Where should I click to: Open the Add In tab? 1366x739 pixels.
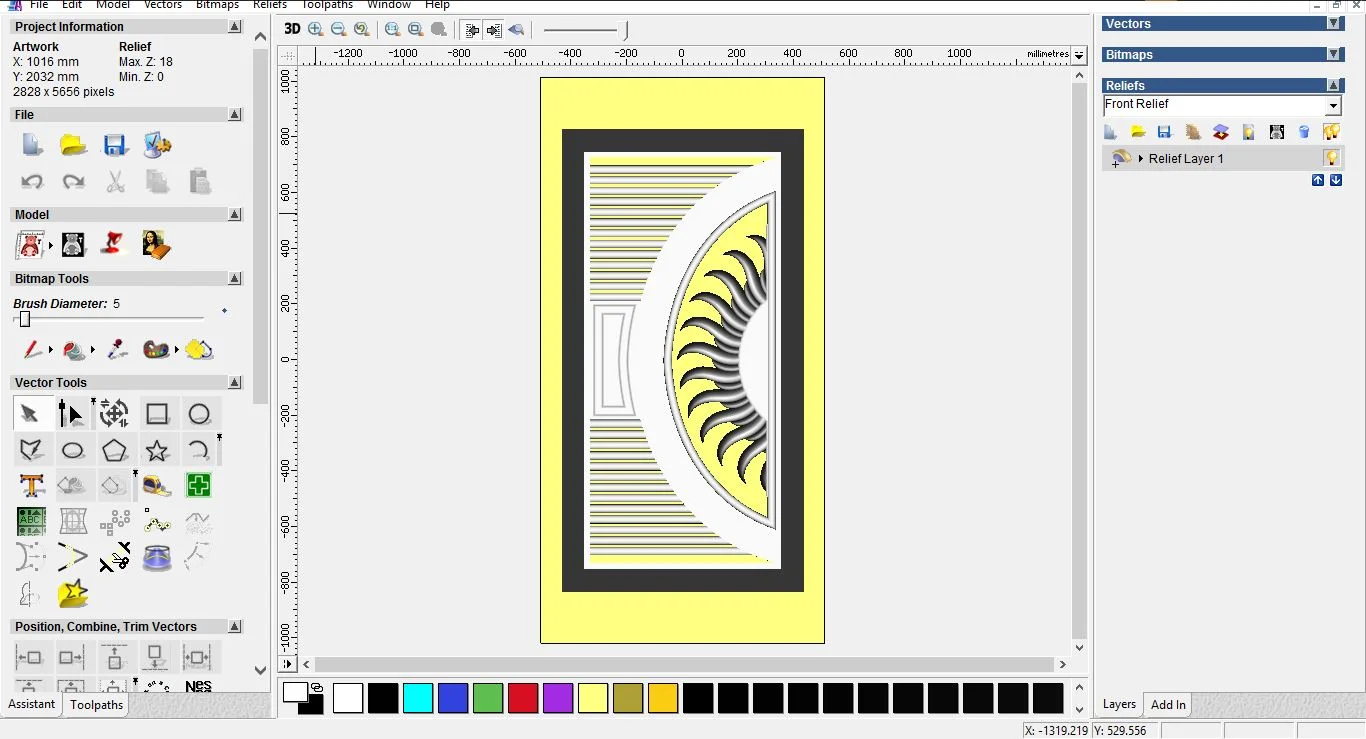click(1168, 705)
